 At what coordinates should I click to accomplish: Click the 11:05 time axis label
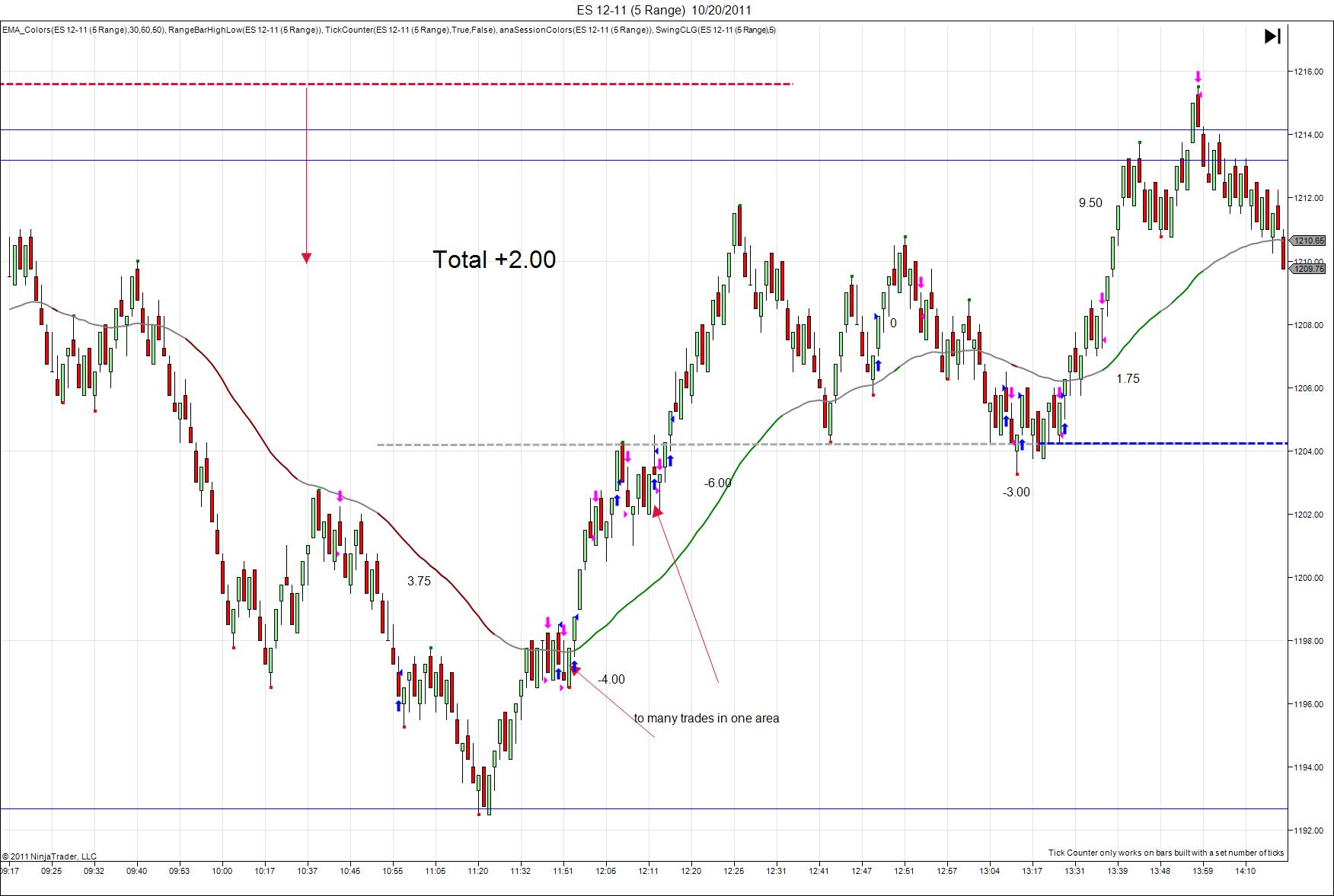(436, 871)
